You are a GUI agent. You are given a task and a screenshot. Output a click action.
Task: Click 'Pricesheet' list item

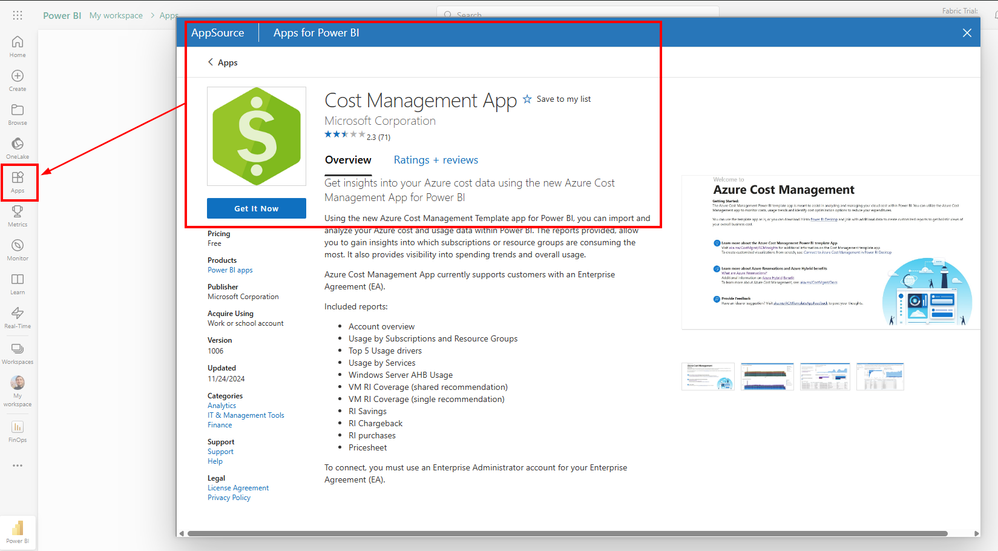click(367, 447)
